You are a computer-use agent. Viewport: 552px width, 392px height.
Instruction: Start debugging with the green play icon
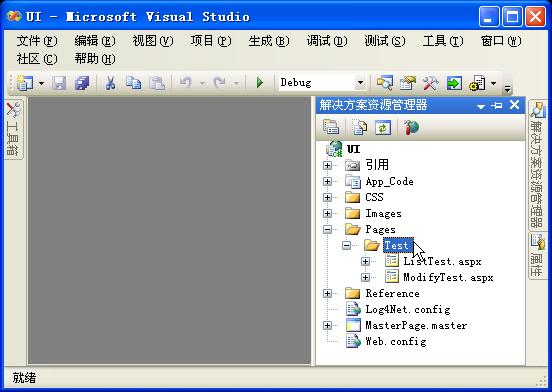[260, 83]
